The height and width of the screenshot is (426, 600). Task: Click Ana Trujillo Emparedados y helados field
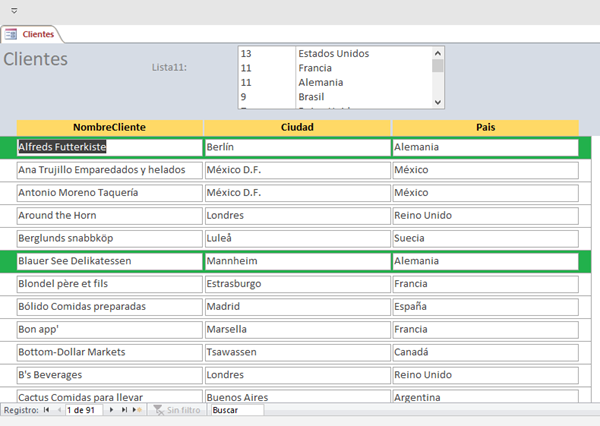tap(109, 170)
